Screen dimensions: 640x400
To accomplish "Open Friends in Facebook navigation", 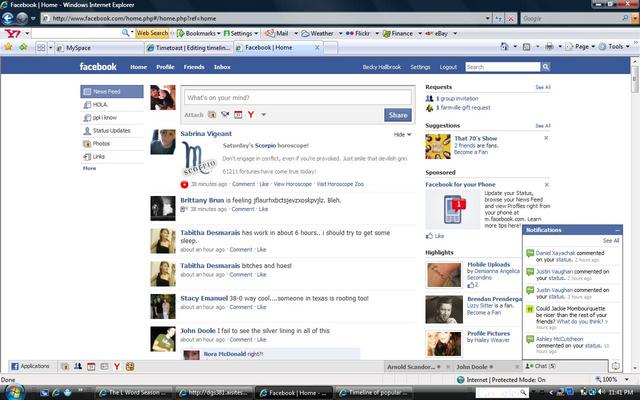I will pos(194,67).
